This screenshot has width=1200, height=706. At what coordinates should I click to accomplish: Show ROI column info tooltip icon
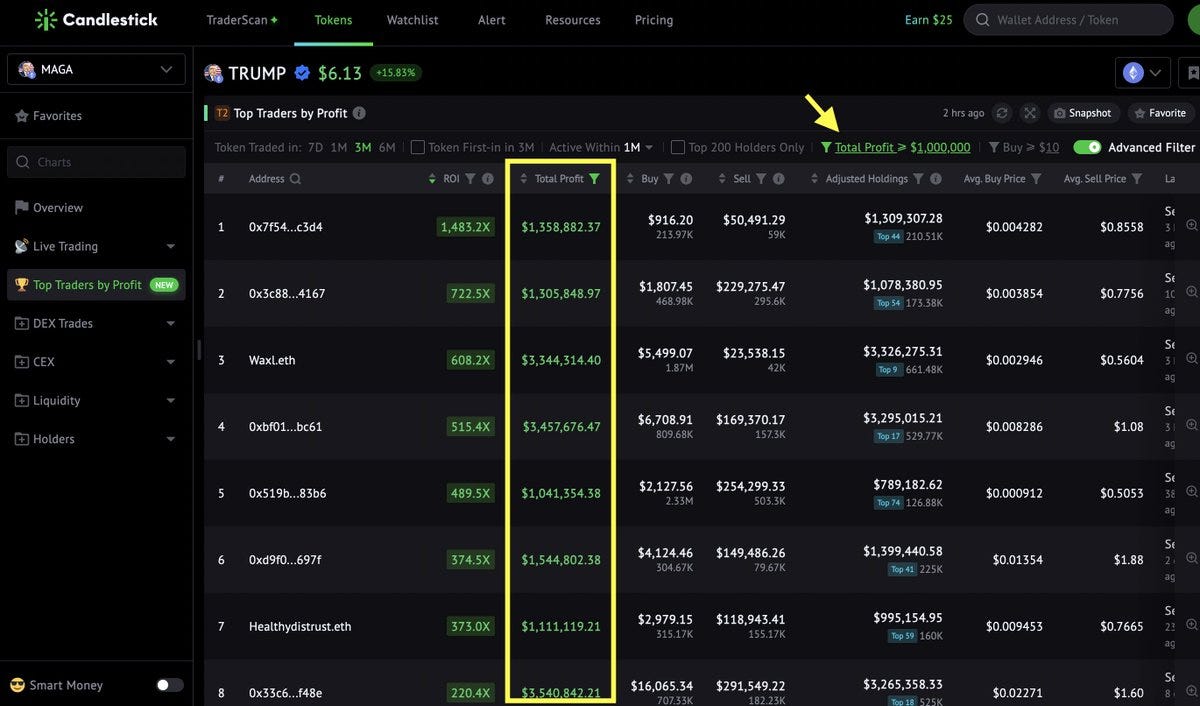point(487,179)
